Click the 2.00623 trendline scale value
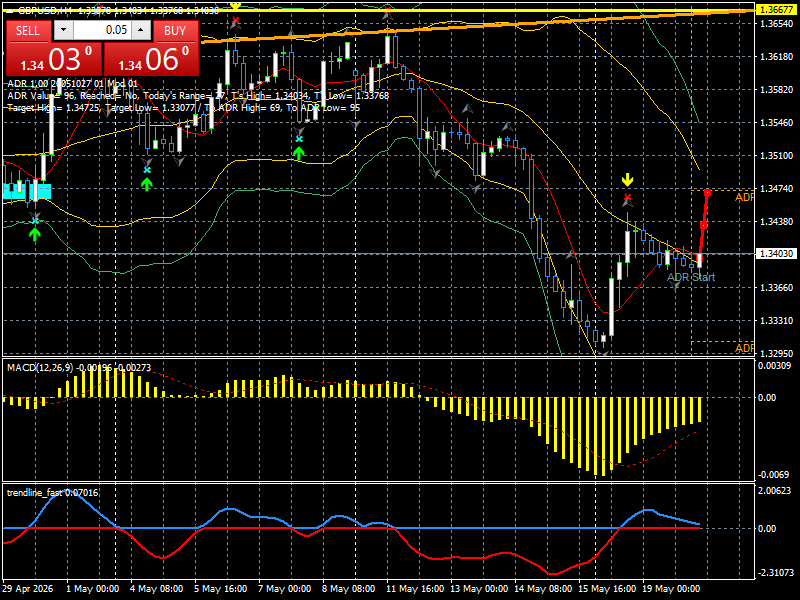This screenshot has width=800, height=600. 774,490
